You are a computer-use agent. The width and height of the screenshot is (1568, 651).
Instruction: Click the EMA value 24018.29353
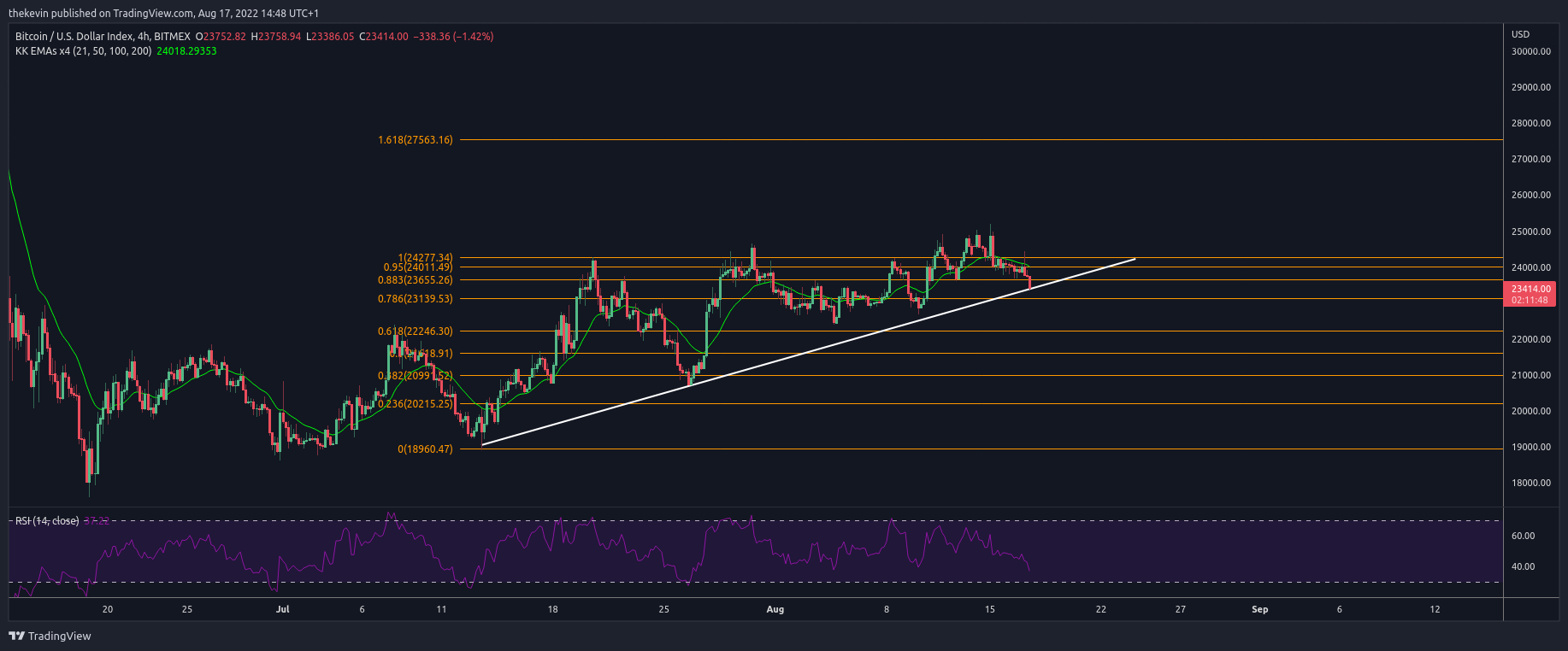[x=186, y=51]
